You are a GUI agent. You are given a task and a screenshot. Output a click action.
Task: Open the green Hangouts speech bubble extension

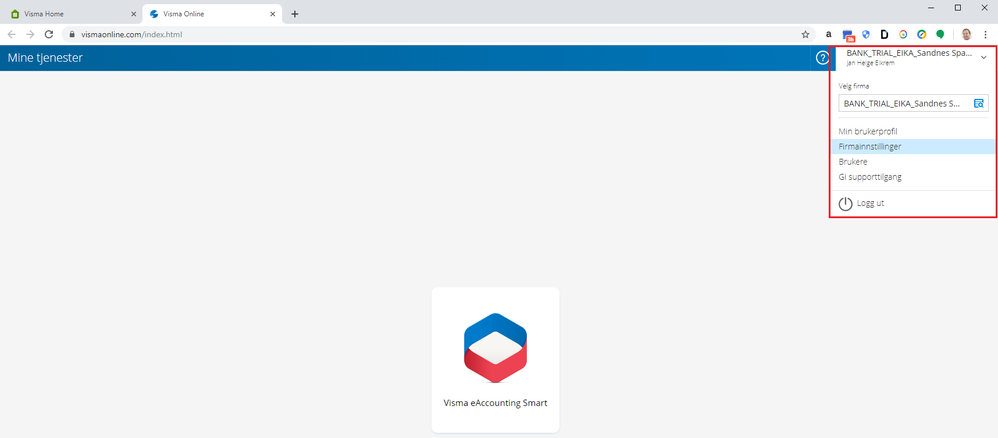coord(939,34)
